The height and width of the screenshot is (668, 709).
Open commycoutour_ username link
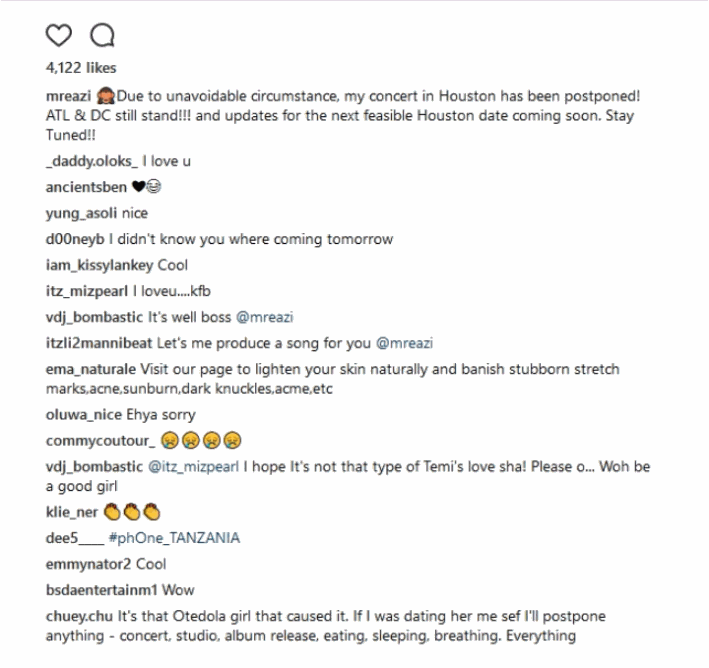pos(100,441)
